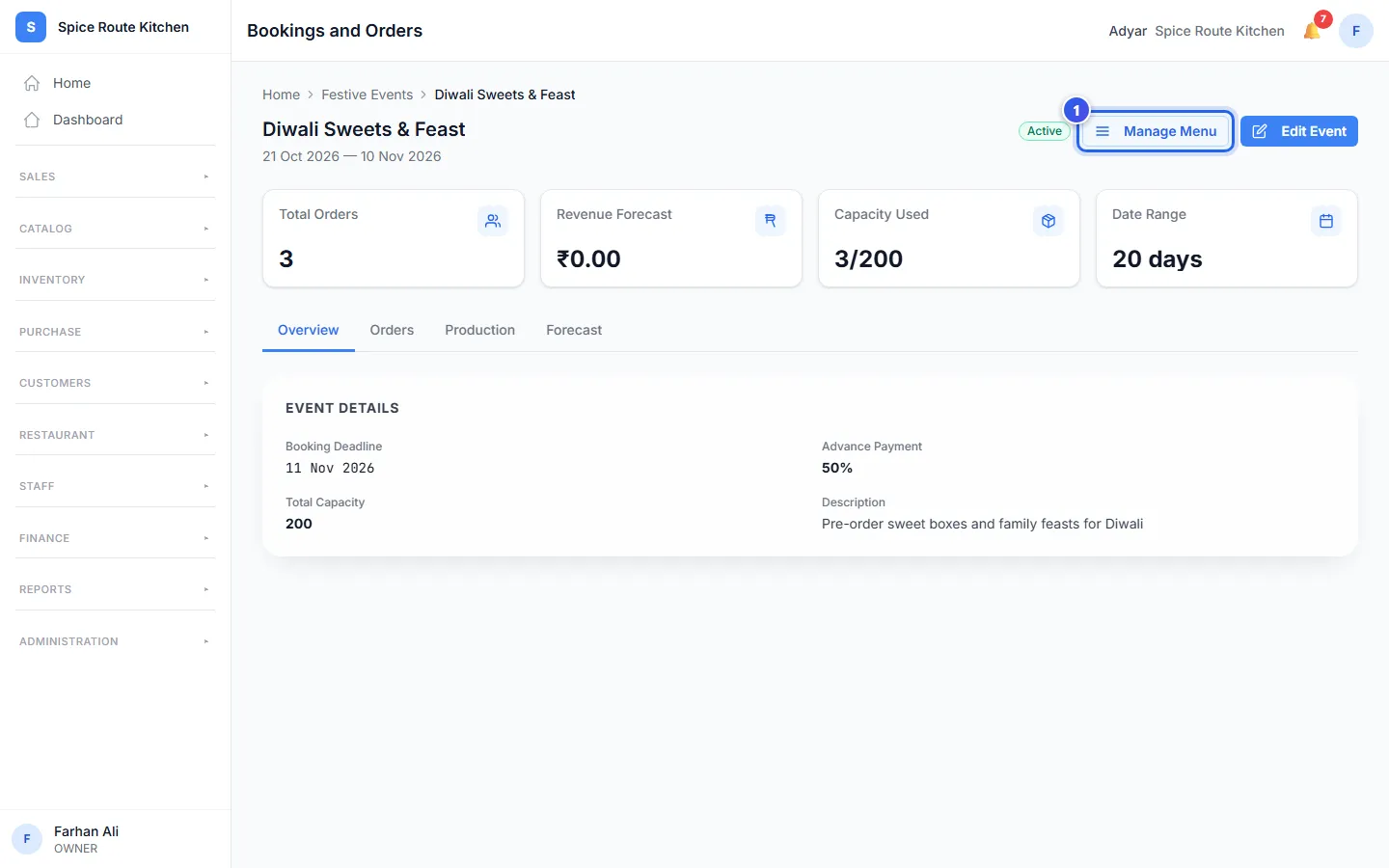1389x868 pixels.
Task: Click the Advance Payment value 50%
Action: (837, 468)
